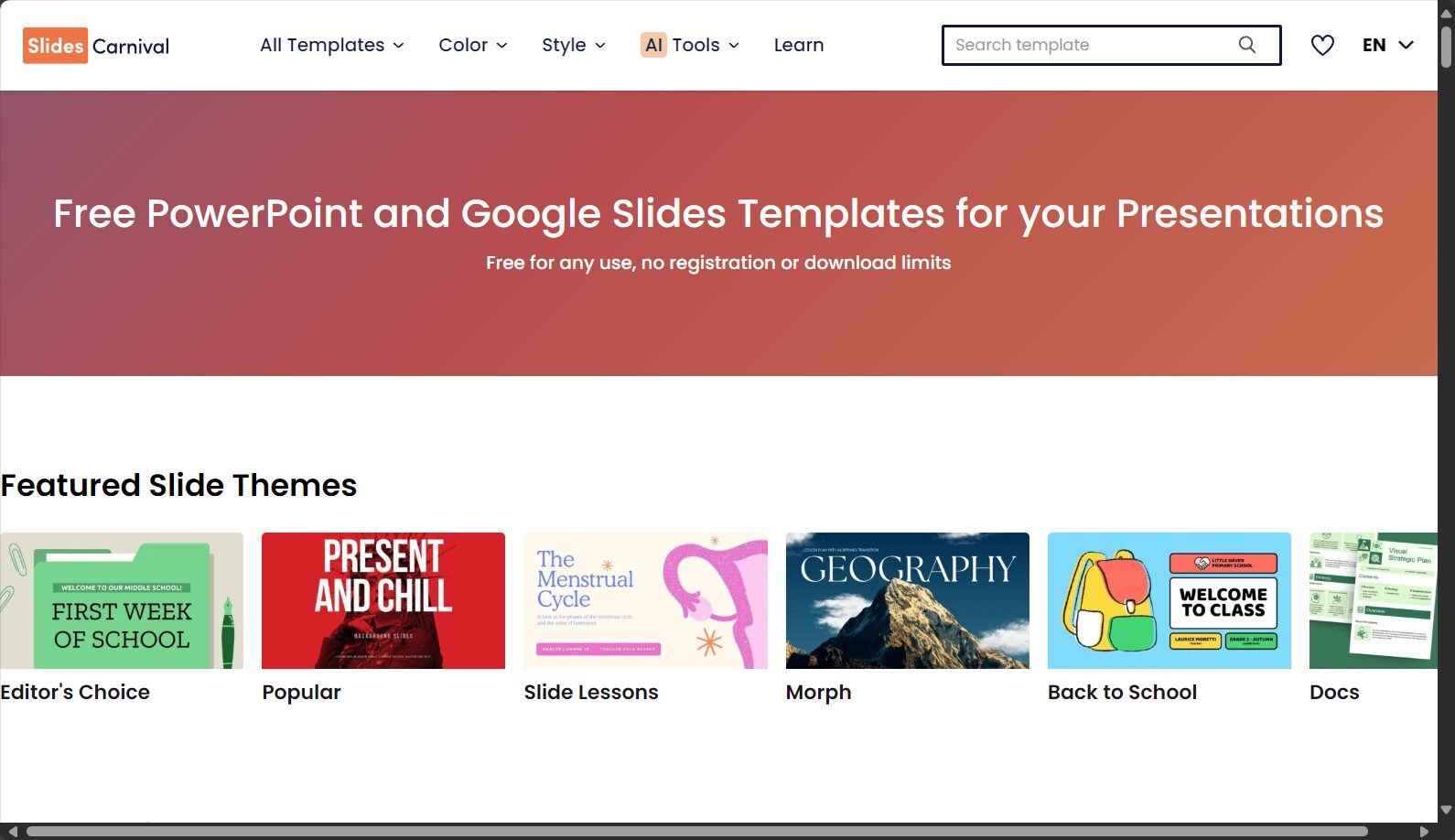Click the magnifying glass search icon

click(x=1246, y=45)
